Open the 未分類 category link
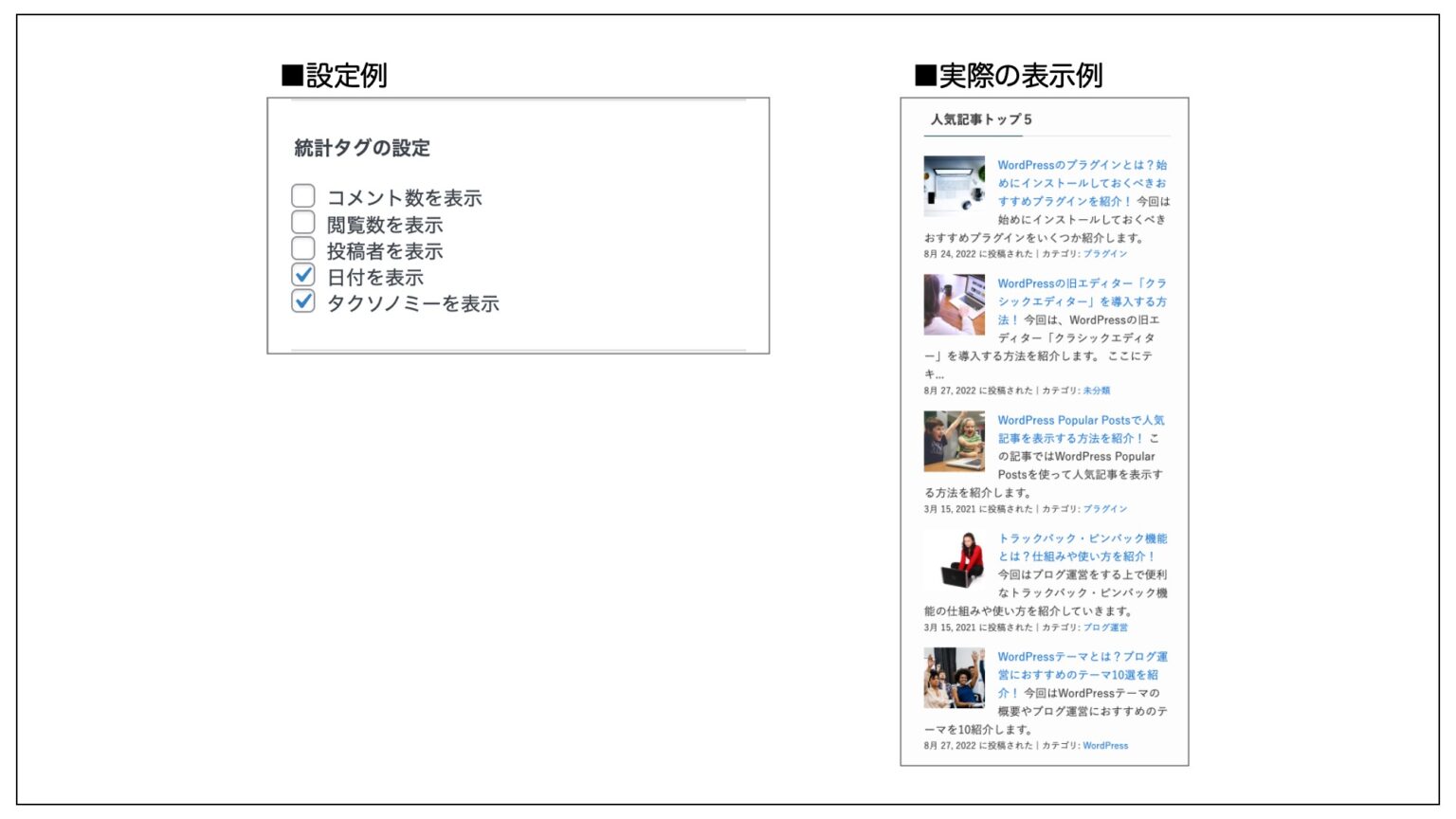The image size is (1456, 819). [x=1096, y=391]
